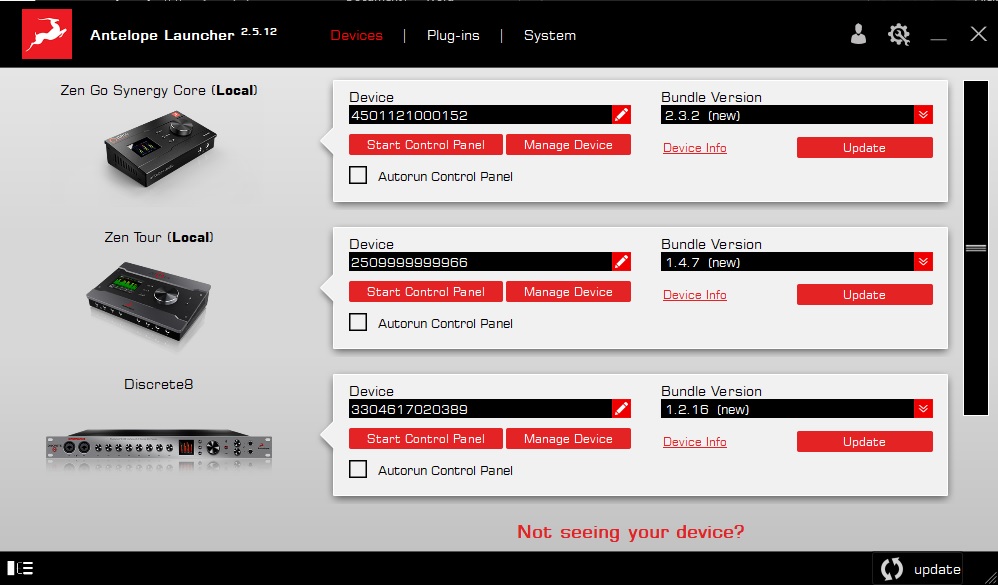998x585 pixels.
Task: Select the Zen Tour device image
Action: (x=148, y=304)
